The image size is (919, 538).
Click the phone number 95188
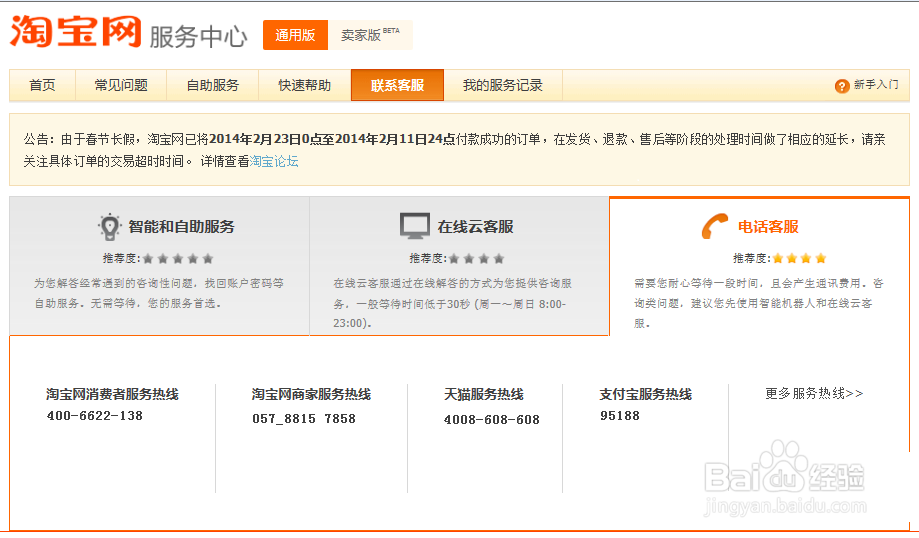[620, 416]
